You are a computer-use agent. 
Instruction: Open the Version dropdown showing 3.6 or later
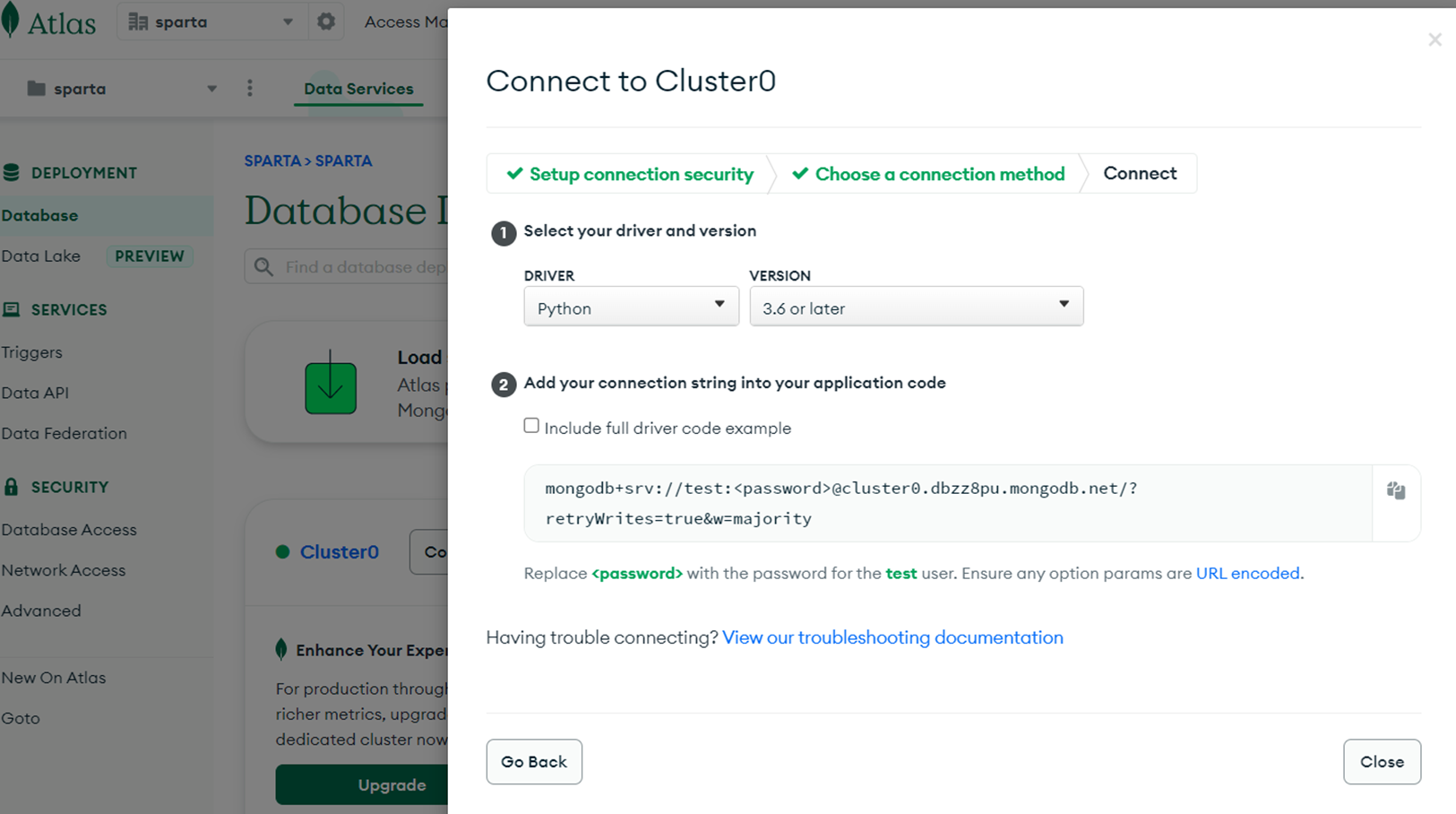click(x=916, y=307)
